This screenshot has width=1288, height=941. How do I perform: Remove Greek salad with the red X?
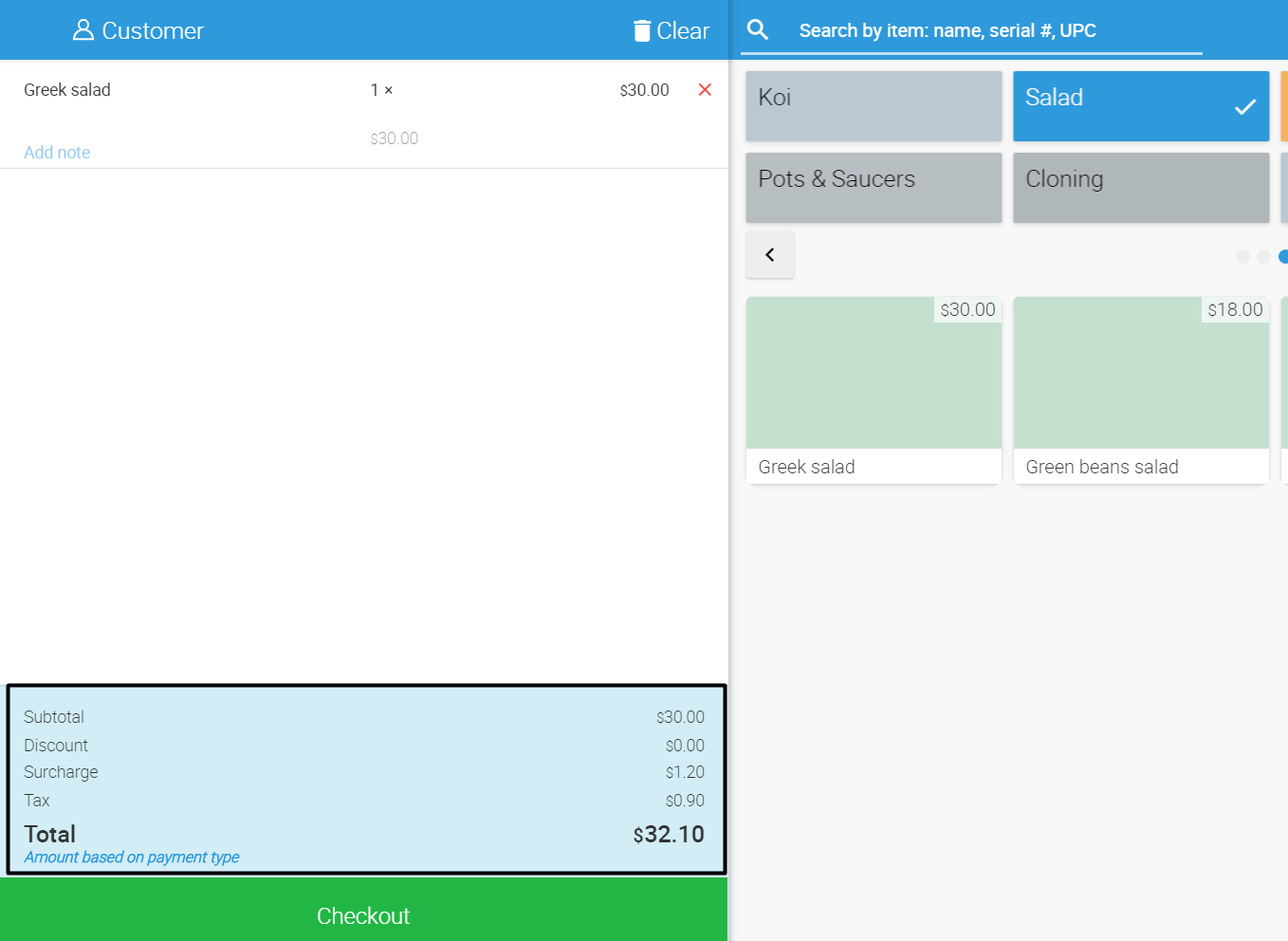click(x=705, y=89)
